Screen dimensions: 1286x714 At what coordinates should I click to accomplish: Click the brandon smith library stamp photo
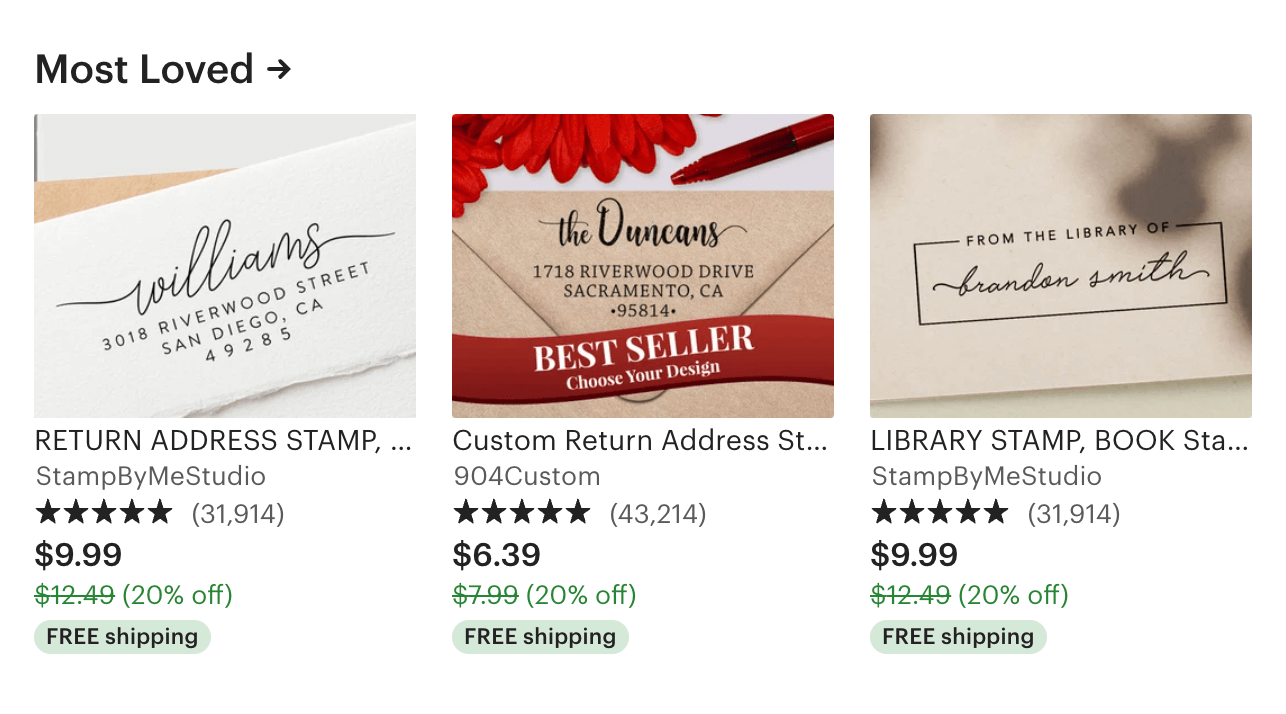pyautogui.click(x=1060, y=265)
